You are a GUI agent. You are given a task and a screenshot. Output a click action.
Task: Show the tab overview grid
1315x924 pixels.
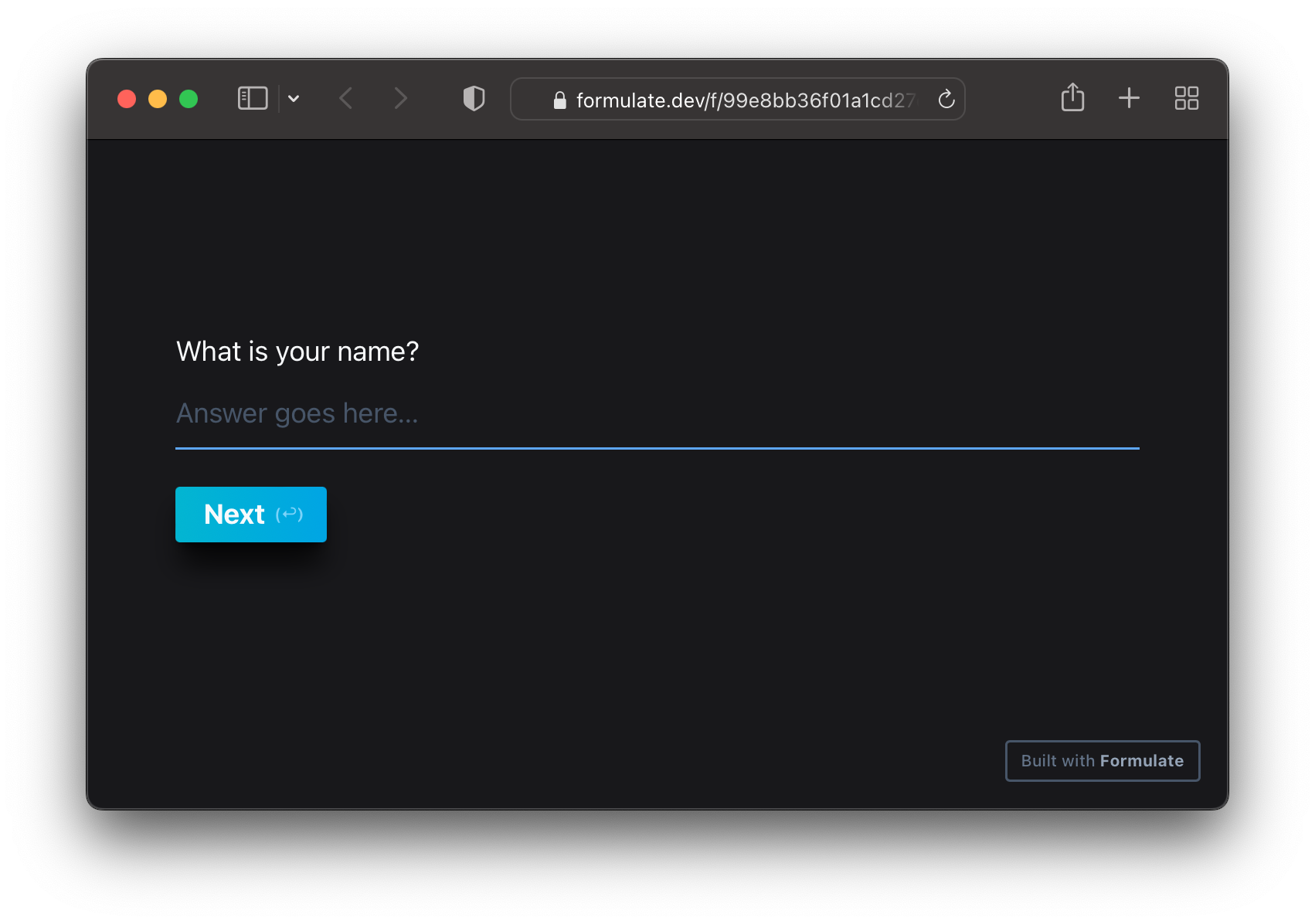tap(1186, 98)
